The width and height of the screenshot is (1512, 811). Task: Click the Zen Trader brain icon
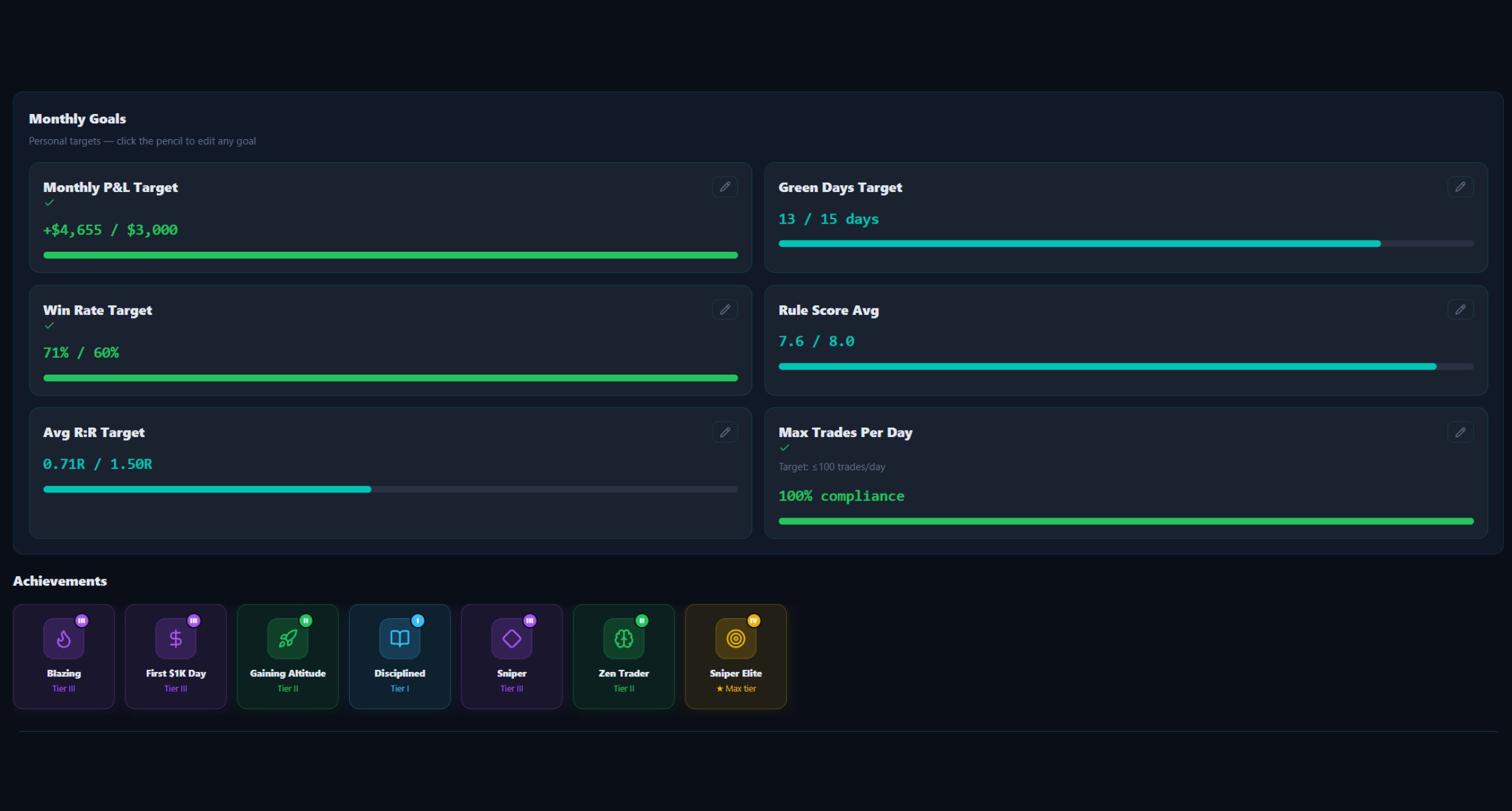[x=624, y=638]
